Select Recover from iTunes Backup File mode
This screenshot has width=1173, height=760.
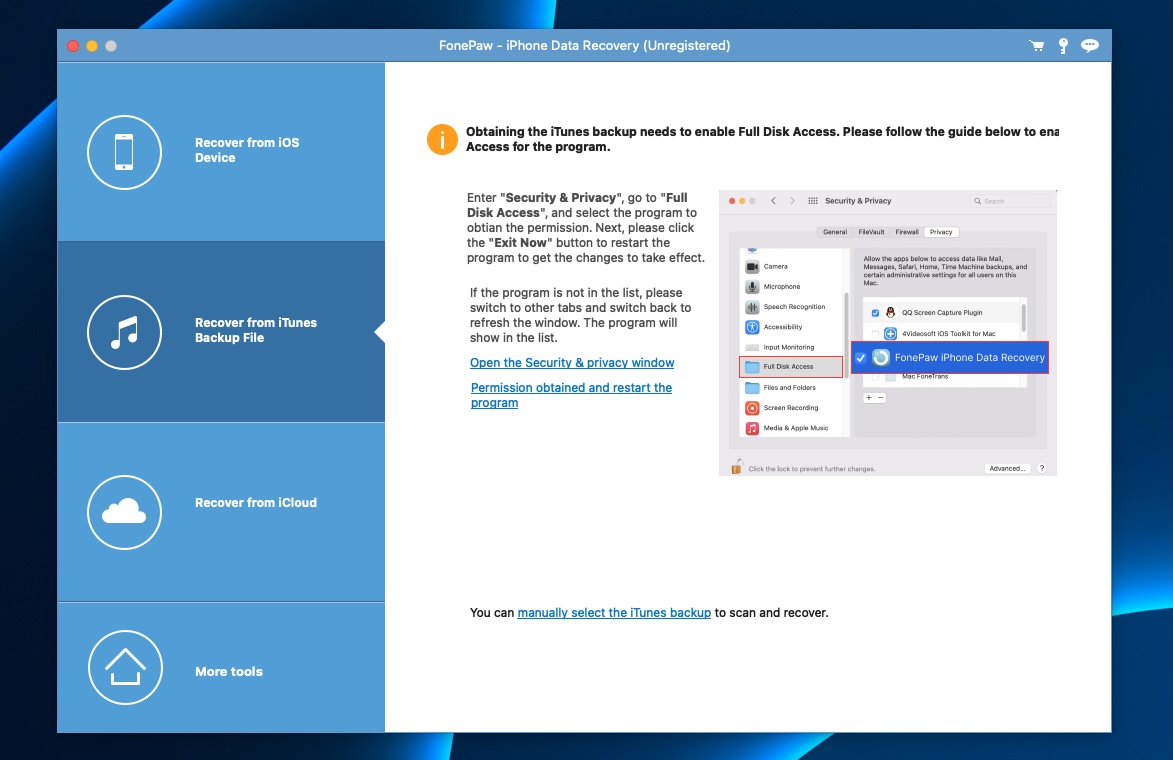(x=221, y=331)
